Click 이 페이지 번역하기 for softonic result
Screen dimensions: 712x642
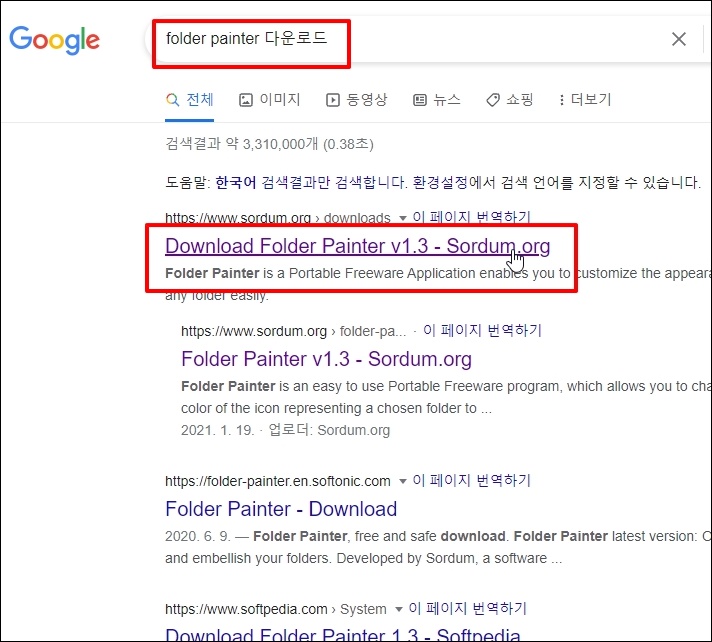[x=471, y=480]
